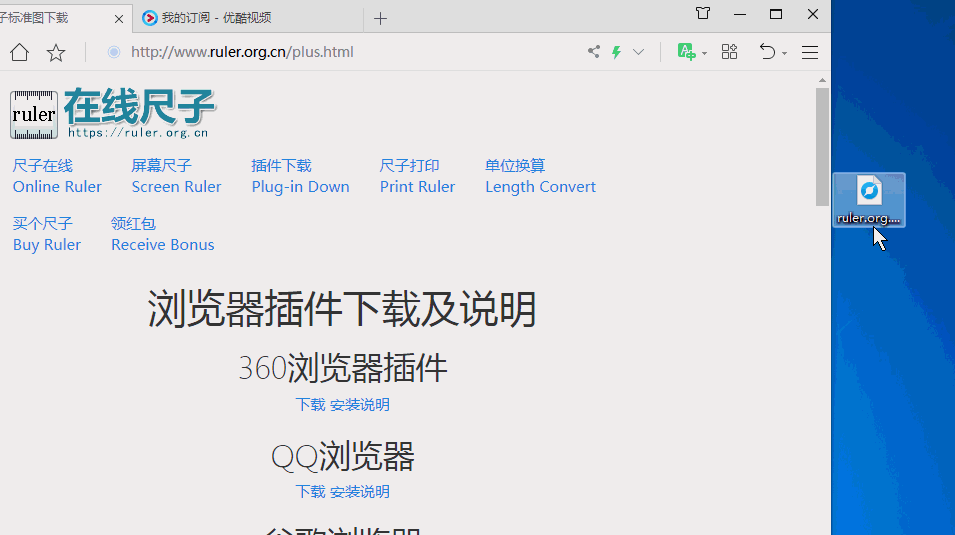The width and height of the screenshot is (955, 535).
Task: Click 安装说明 under QQ浏览器
Action: coord(359,492)
